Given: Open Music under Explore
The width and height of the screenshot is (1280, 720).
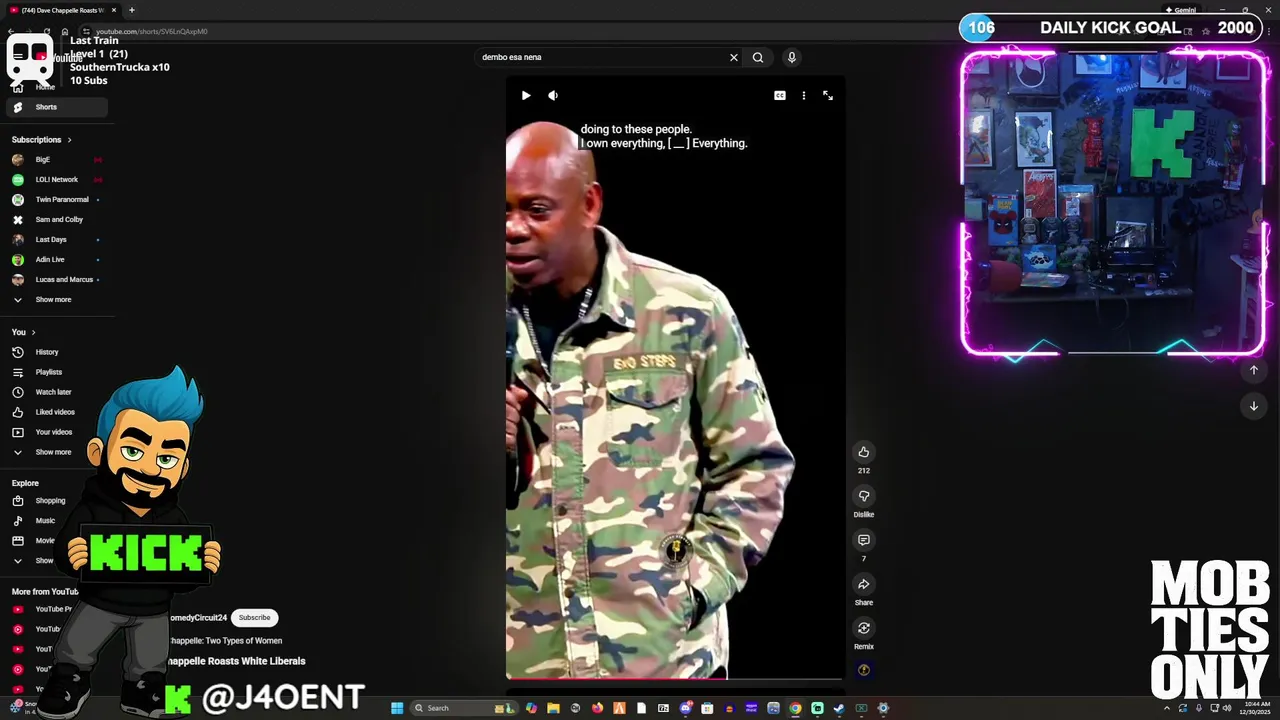Looking at the screenshot, I should tap(45, 521).
